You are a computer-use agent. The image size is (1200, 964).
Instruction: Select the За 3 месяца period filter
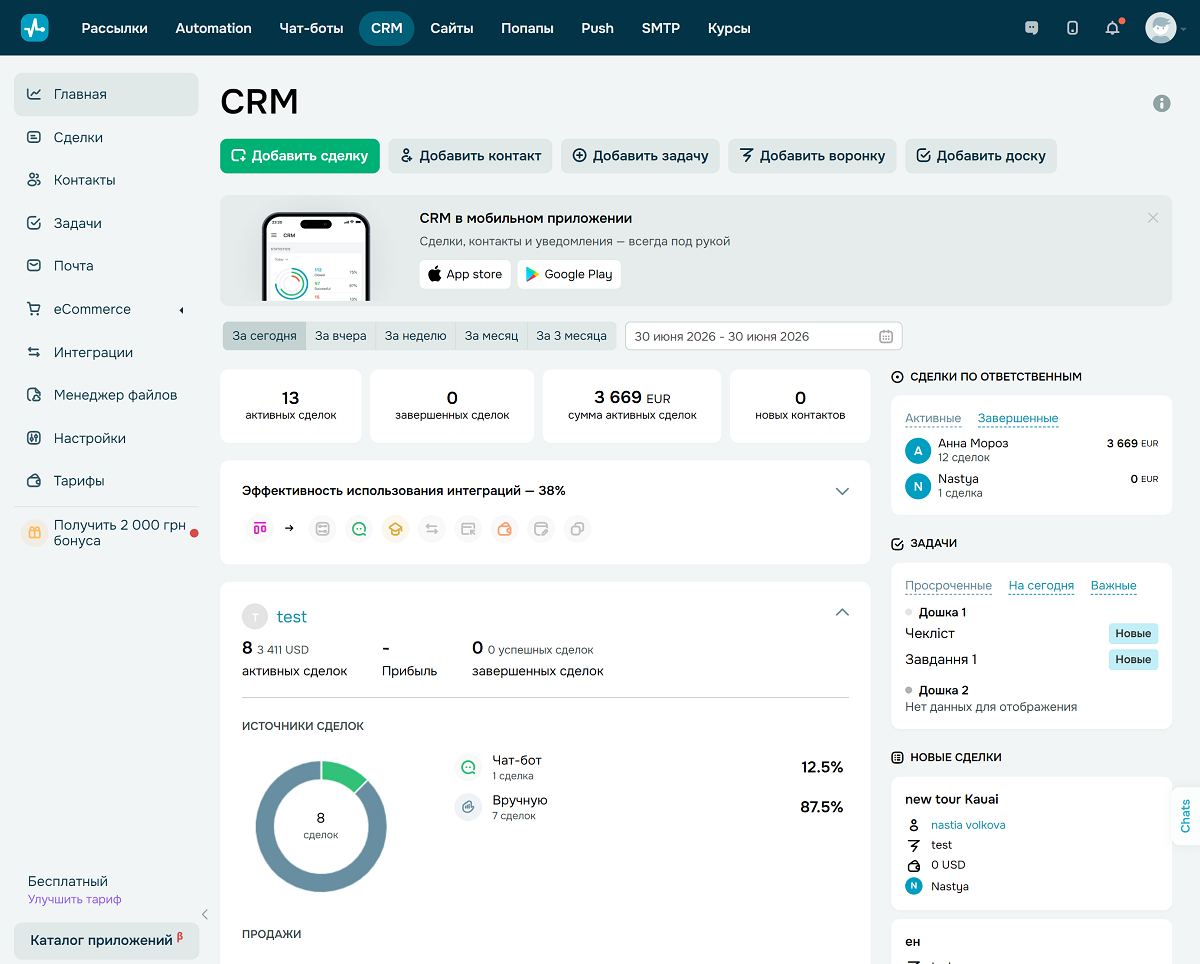click(x=571, y=336)
